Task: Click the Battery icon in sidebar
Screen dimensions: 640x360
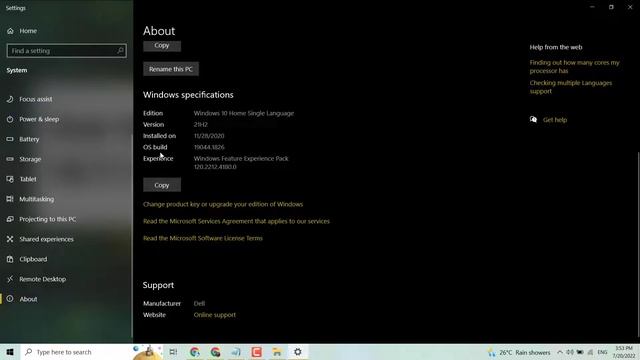Action: 10,139
